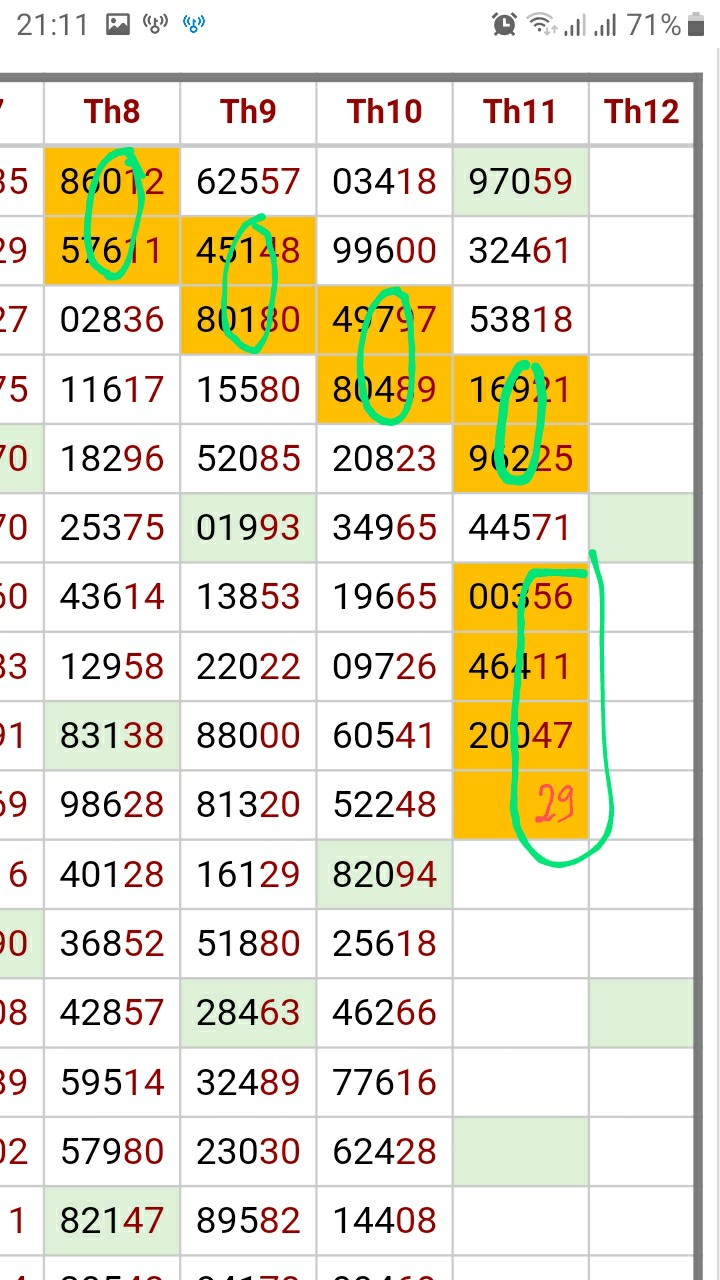Screen dimensions: 720x1280
Task: Click cell 51880 in Th9 column
Action: (248, 943)
